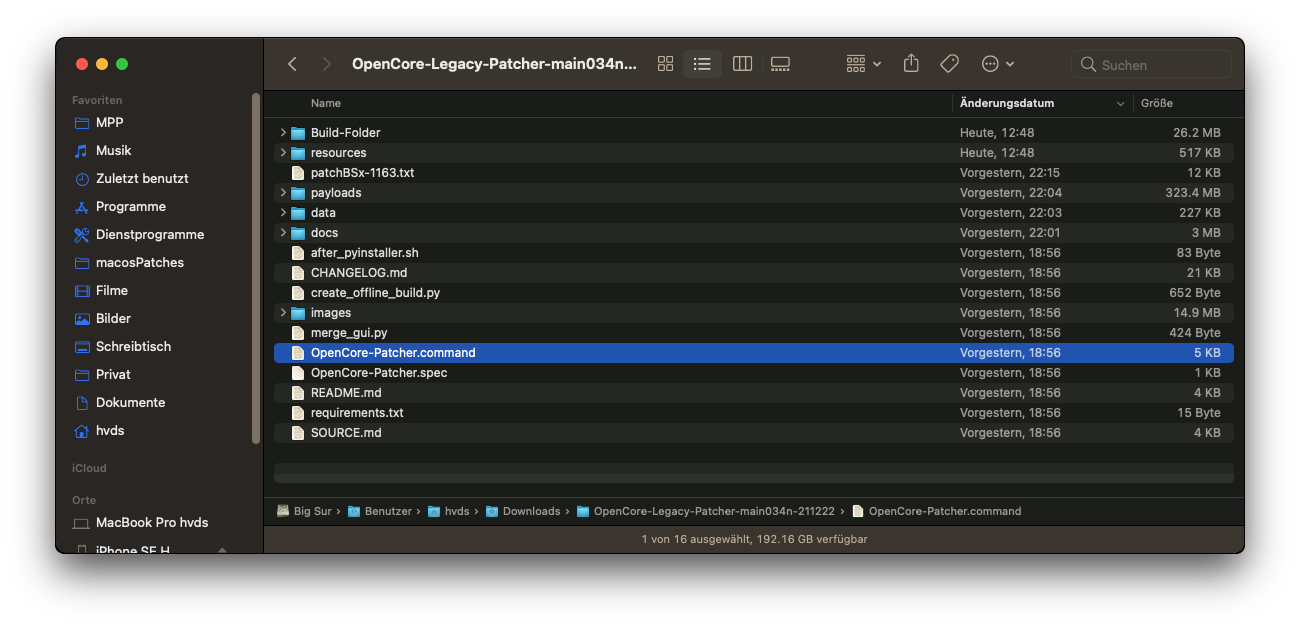
Task: Open Dienstprogramme in the sidebar
Action: 150,235
